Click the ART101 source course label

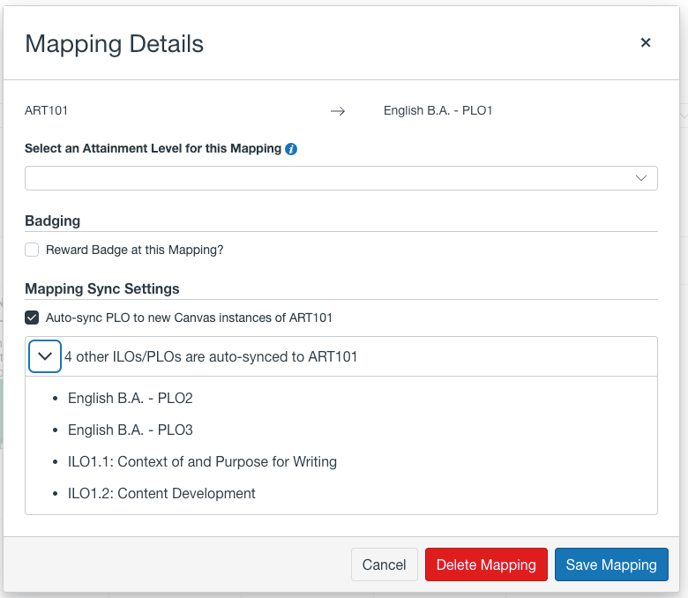(x=46, y=111)
